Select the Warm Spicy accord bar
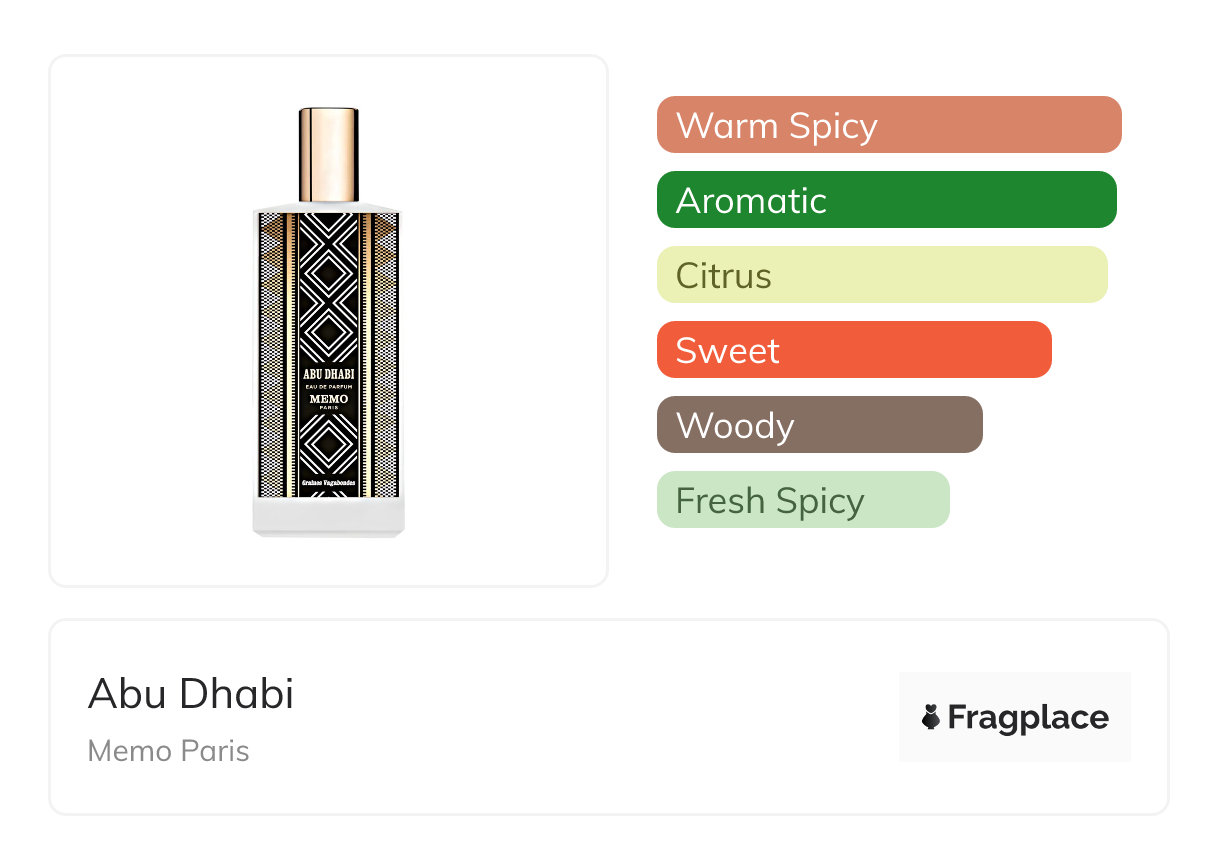The height and width of the screenshot is (864, 1218). click(x=888, y=125)
